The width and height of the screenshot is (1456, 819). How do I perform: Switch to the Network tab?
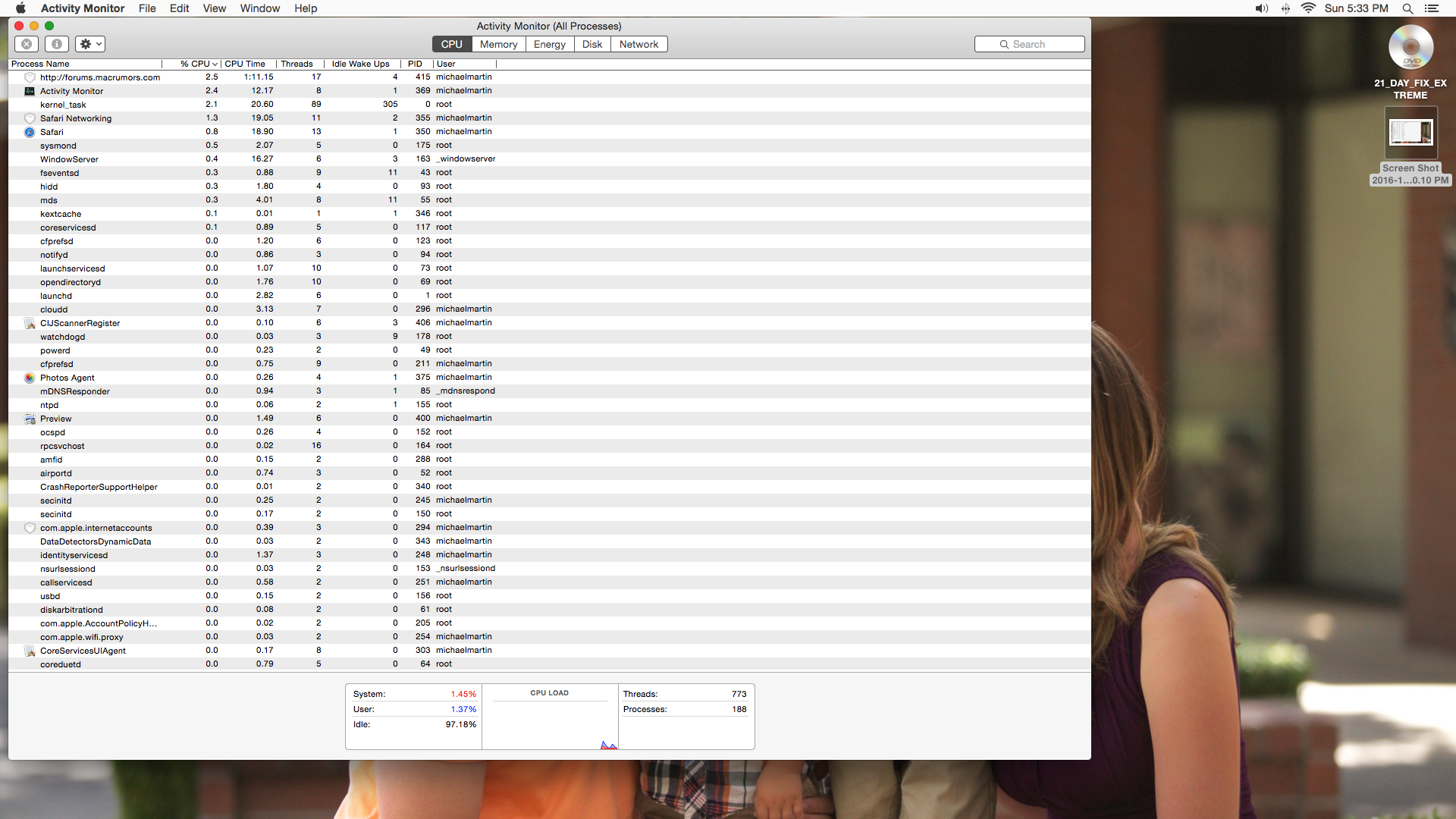pyautogui.click(x=639, y=44)
